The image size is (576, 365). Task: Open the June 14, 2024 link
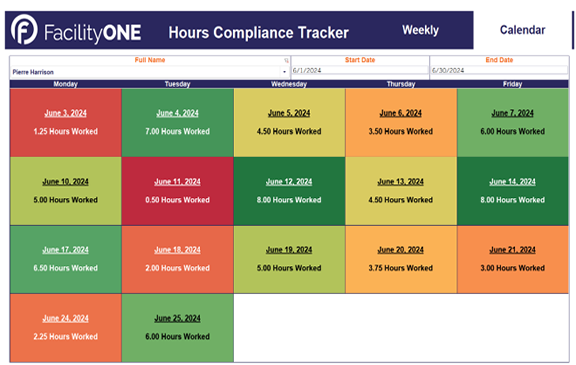[512, 182]
